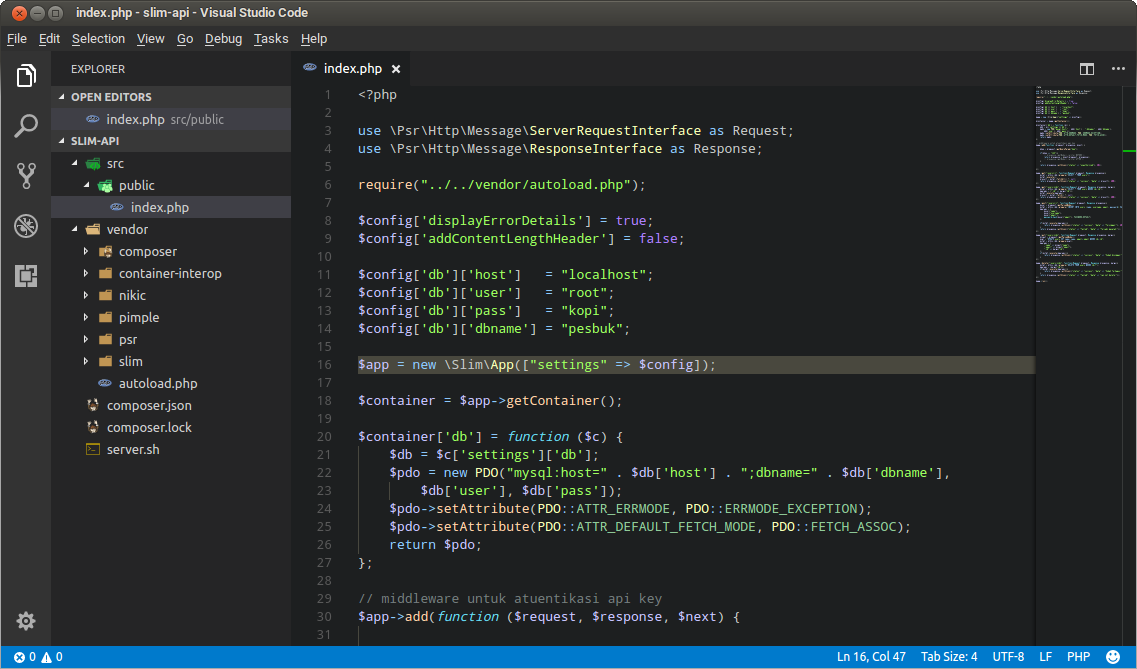1137x669 pixels.
Task: Change the PHP language mode
Action: [x=1078, y=657]
